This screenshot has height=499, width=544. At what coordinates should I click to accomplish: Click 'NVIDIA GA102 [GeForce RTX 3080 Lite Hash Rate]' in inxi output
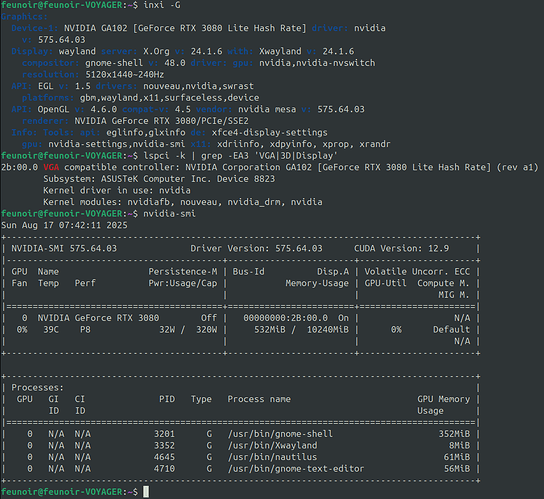click(185, 28)
